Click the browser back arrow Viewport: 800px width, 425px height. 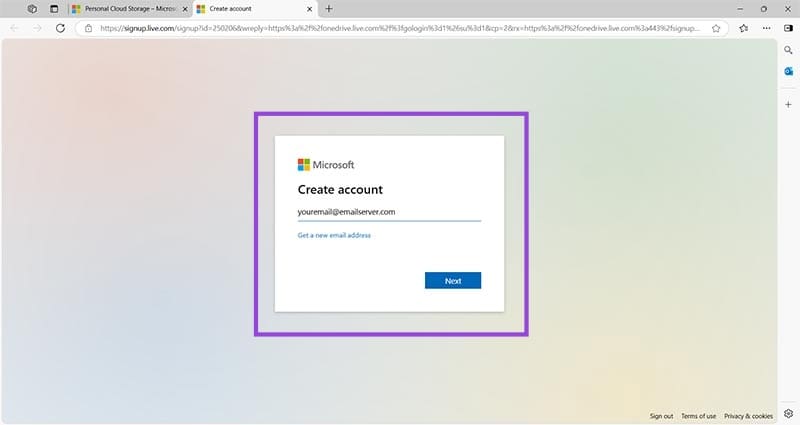tap(14, 29)
